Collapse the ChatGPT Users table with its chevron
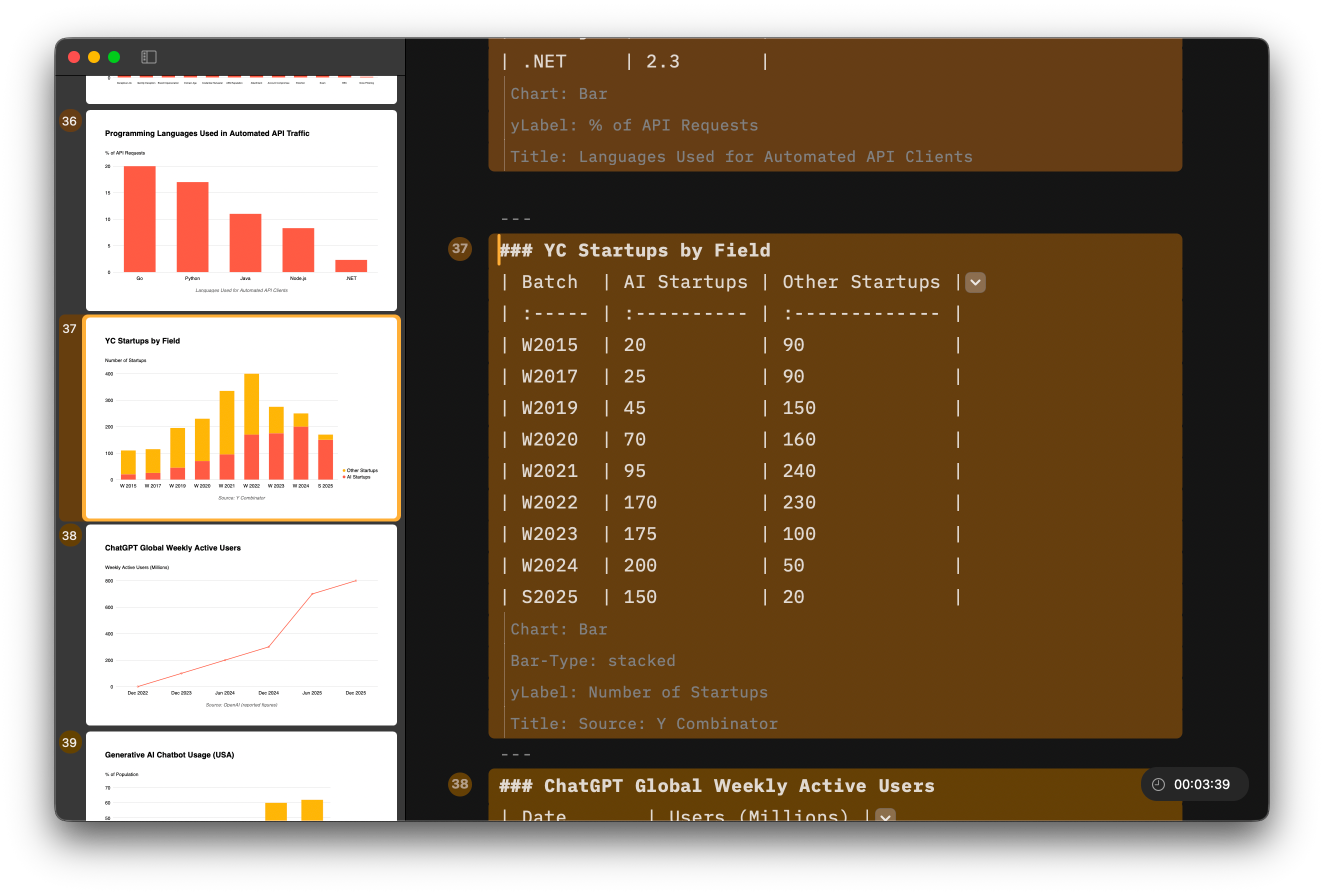This screenshot has height=894, width=1325. point(884,817)
